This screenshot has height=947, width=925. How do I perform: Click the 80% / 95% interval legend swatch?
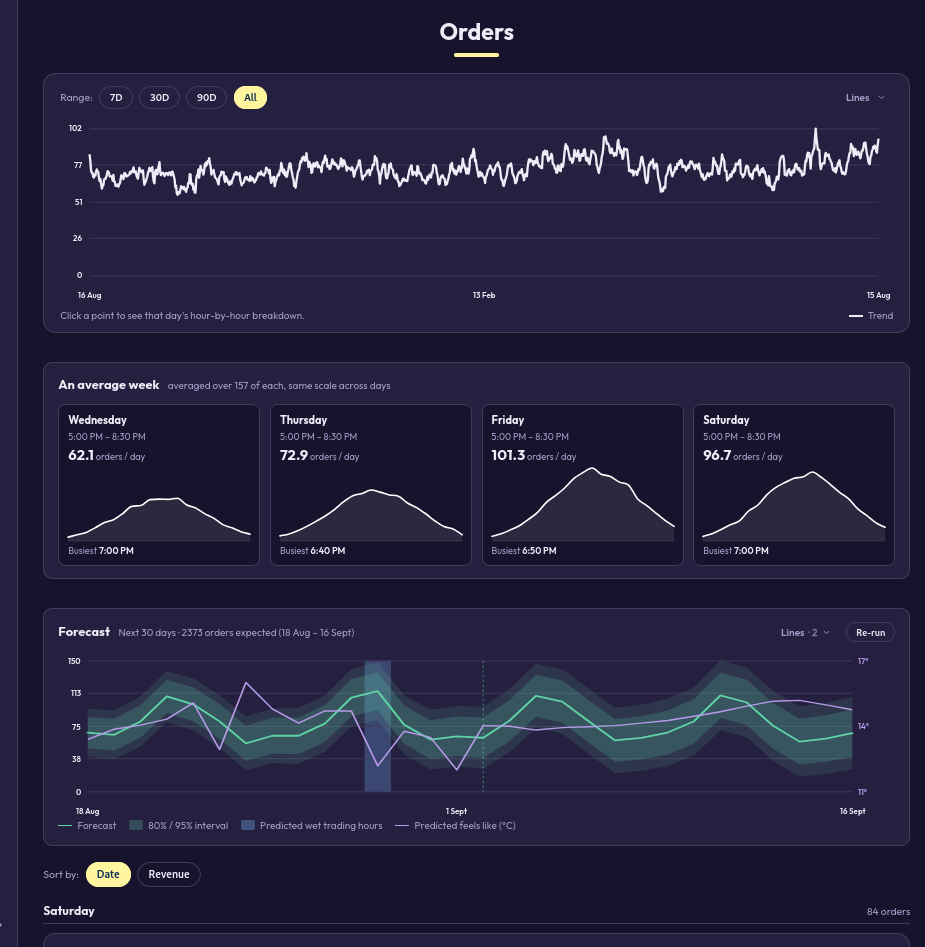136,826
